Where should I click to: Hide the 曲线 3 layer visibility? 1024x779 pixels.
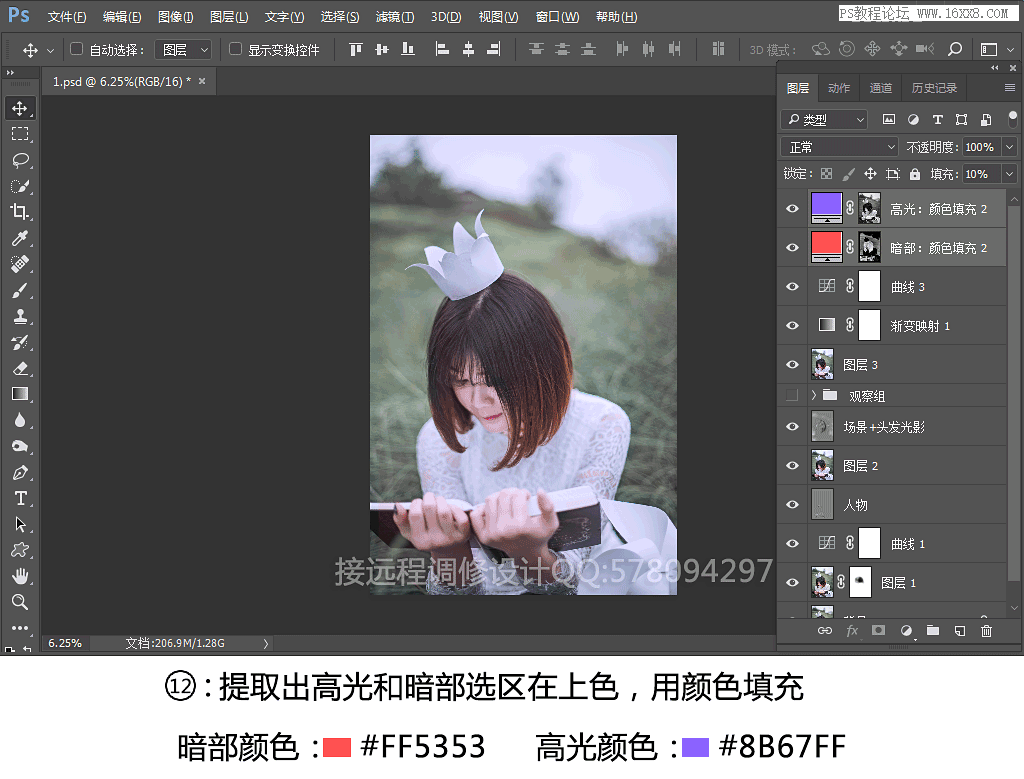pos(793,287)
